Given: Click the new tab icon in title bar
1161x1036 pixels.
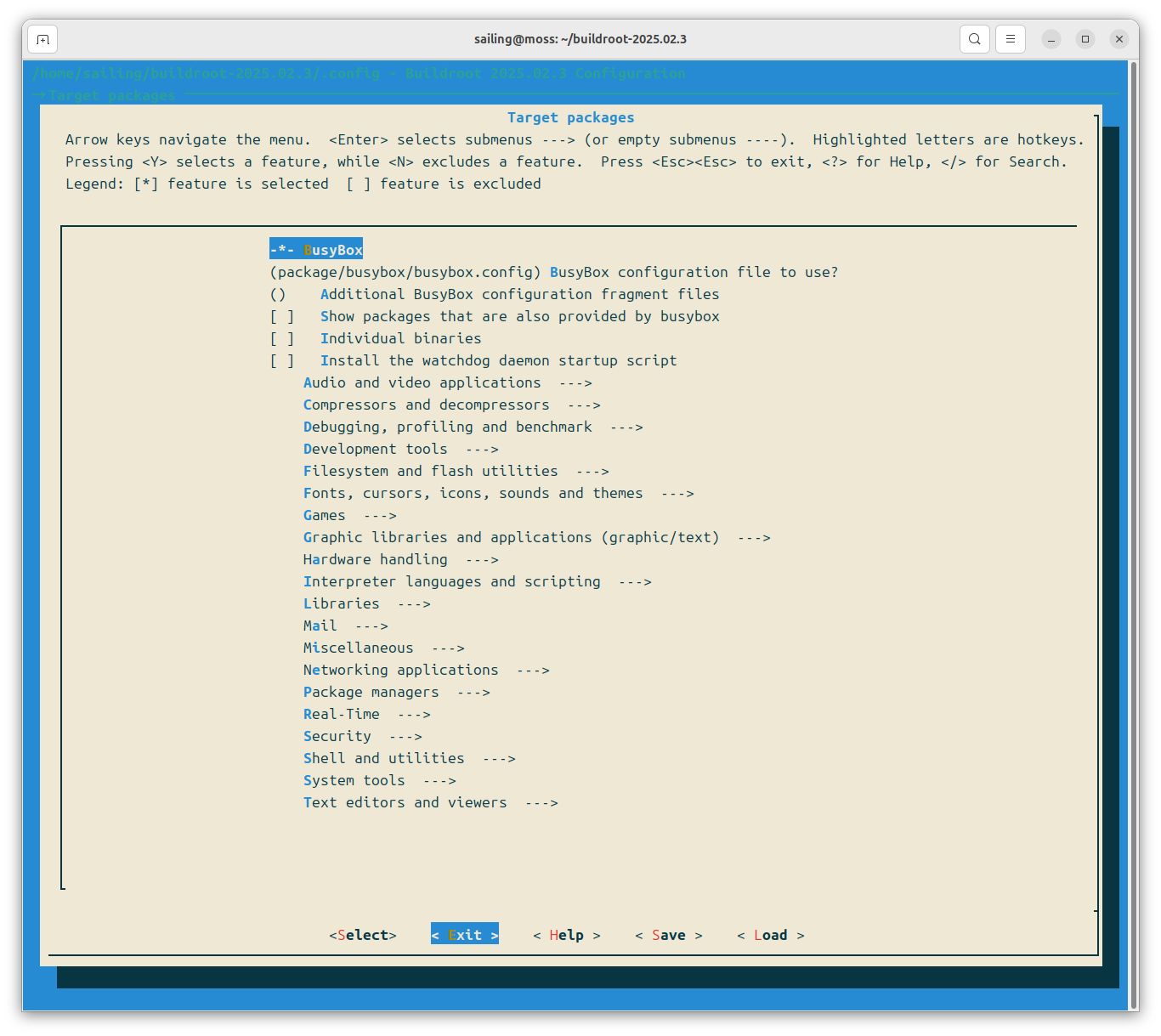Looking at the screenshot, I should point(42,39).
